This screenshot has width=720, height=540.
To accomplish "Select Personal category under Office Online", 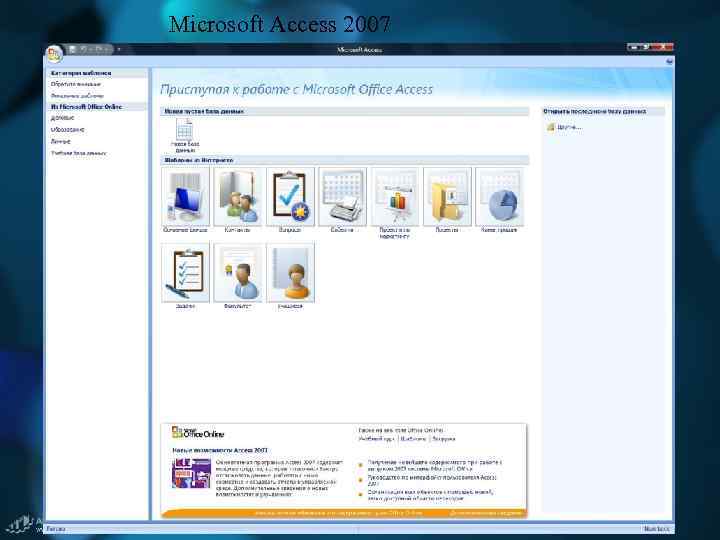I will point(61,141).
